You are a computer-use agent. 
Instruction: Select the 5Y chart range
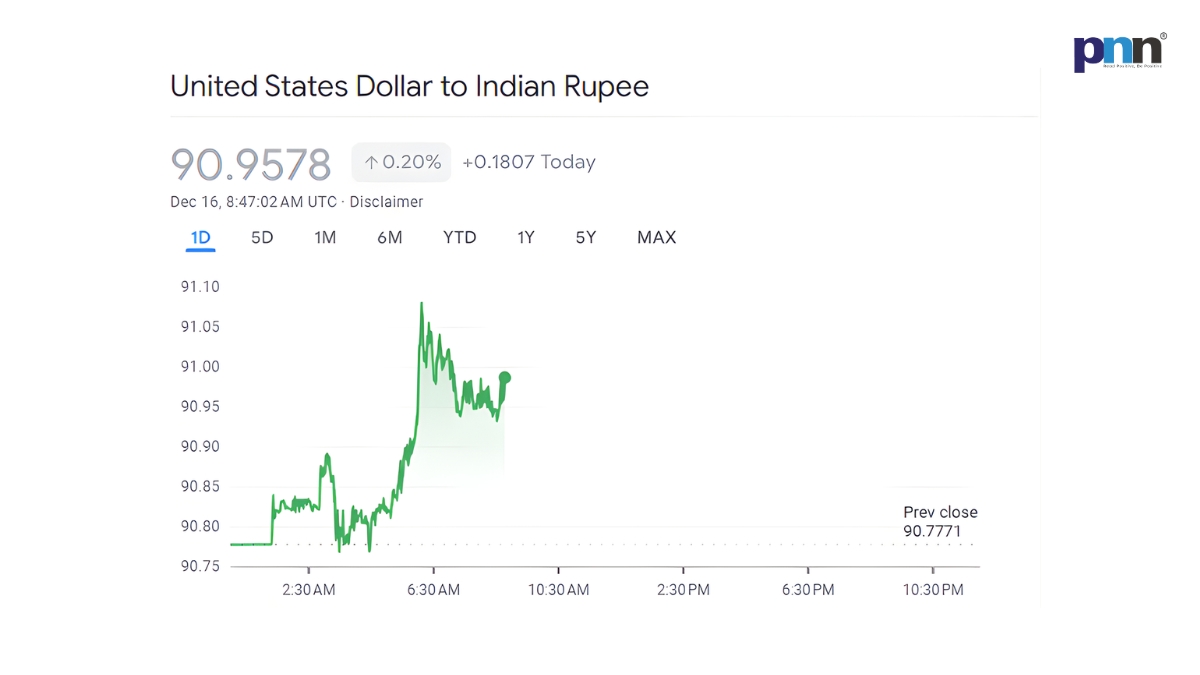point(586,238)
